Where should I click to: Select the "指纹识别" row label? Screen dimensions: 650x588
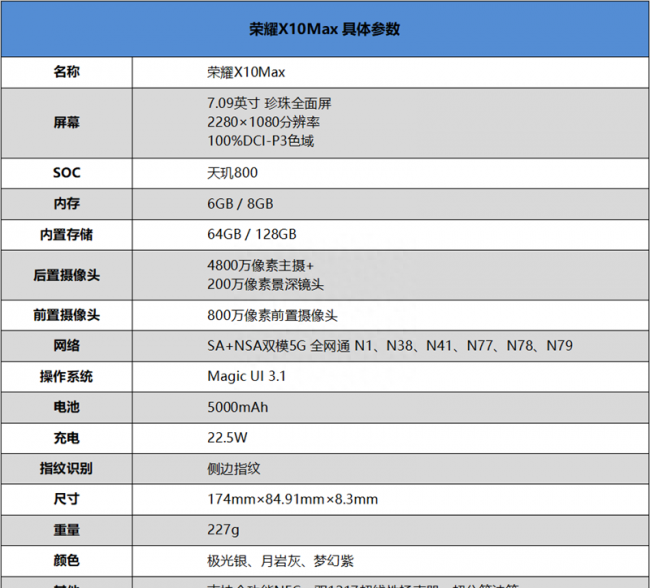coord(66,469)
